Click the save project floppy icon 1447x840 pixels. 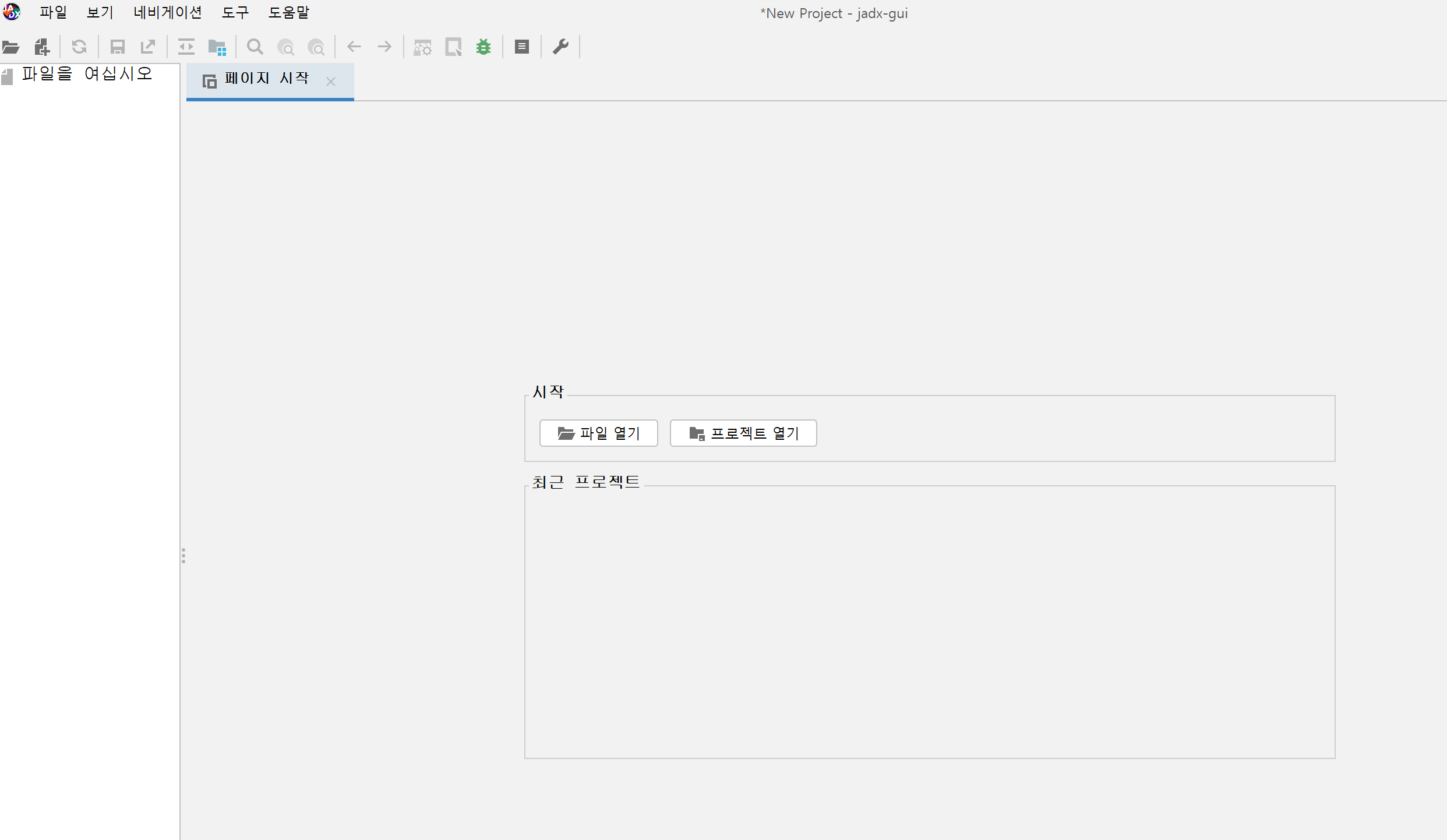pyautogui.click(x=118, y=47)
